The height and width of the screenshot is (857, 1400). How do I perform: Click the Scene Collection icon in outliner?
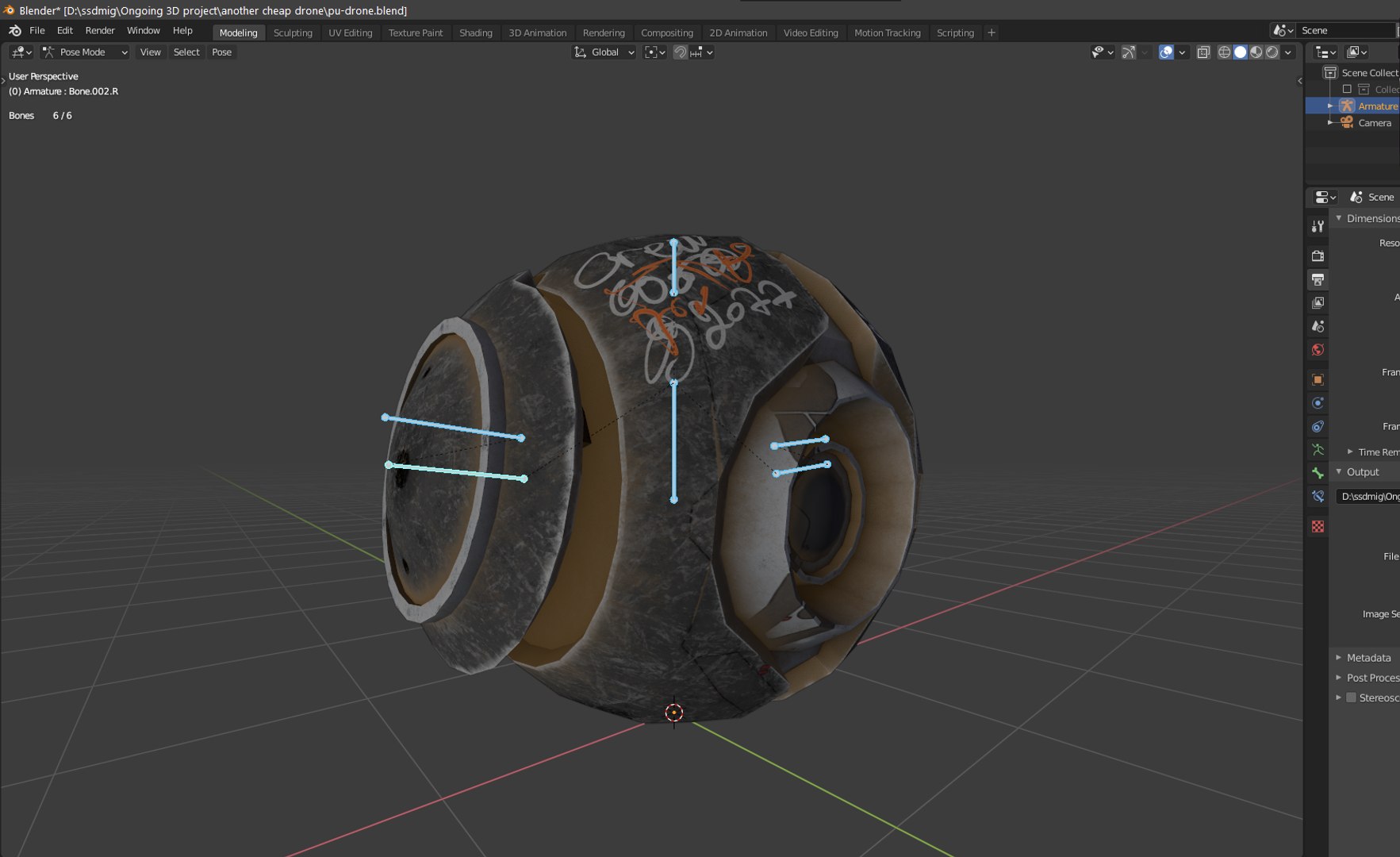click(x=1330, y=72)
